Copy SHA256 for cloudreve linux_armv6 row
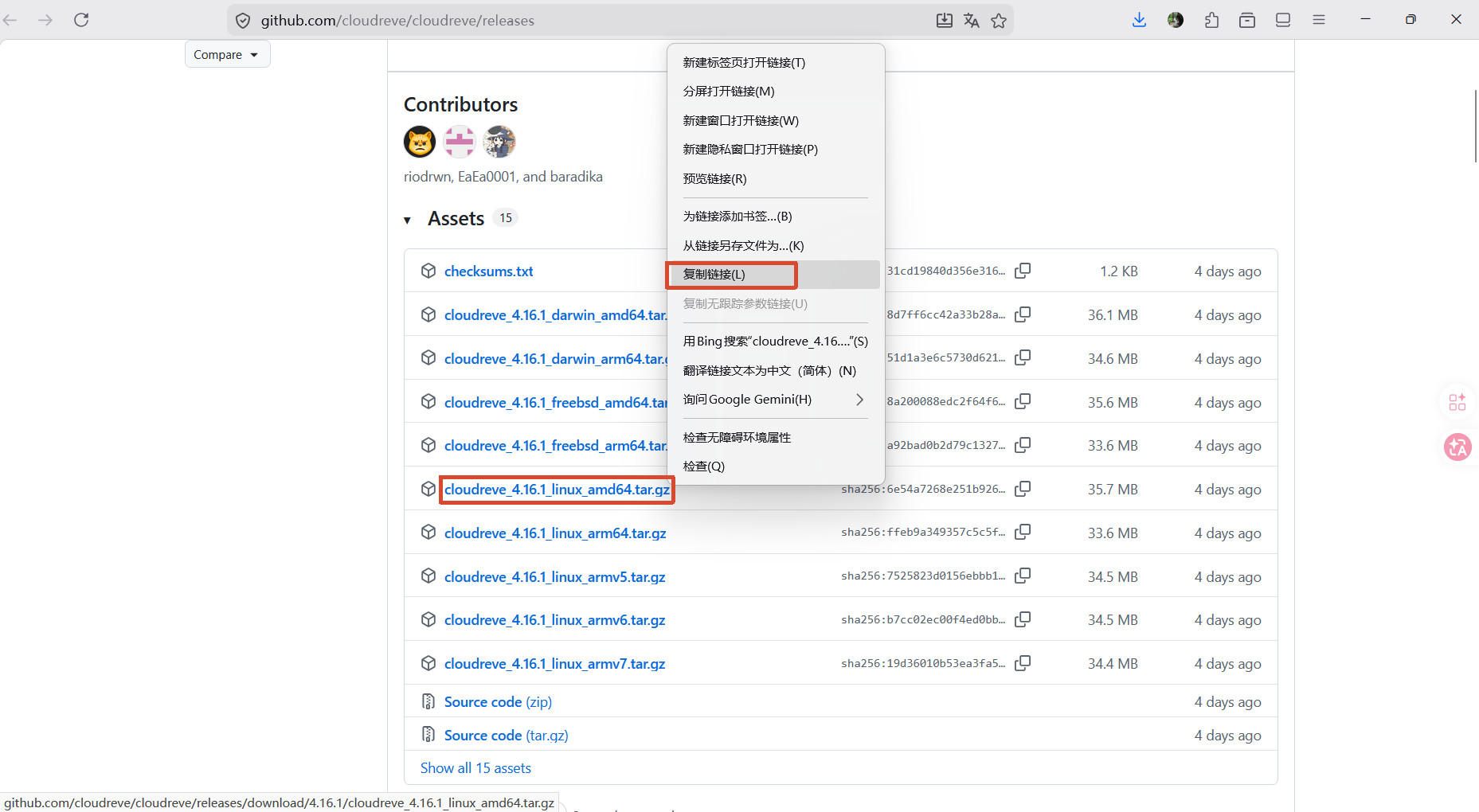 tap(1023, 619)
